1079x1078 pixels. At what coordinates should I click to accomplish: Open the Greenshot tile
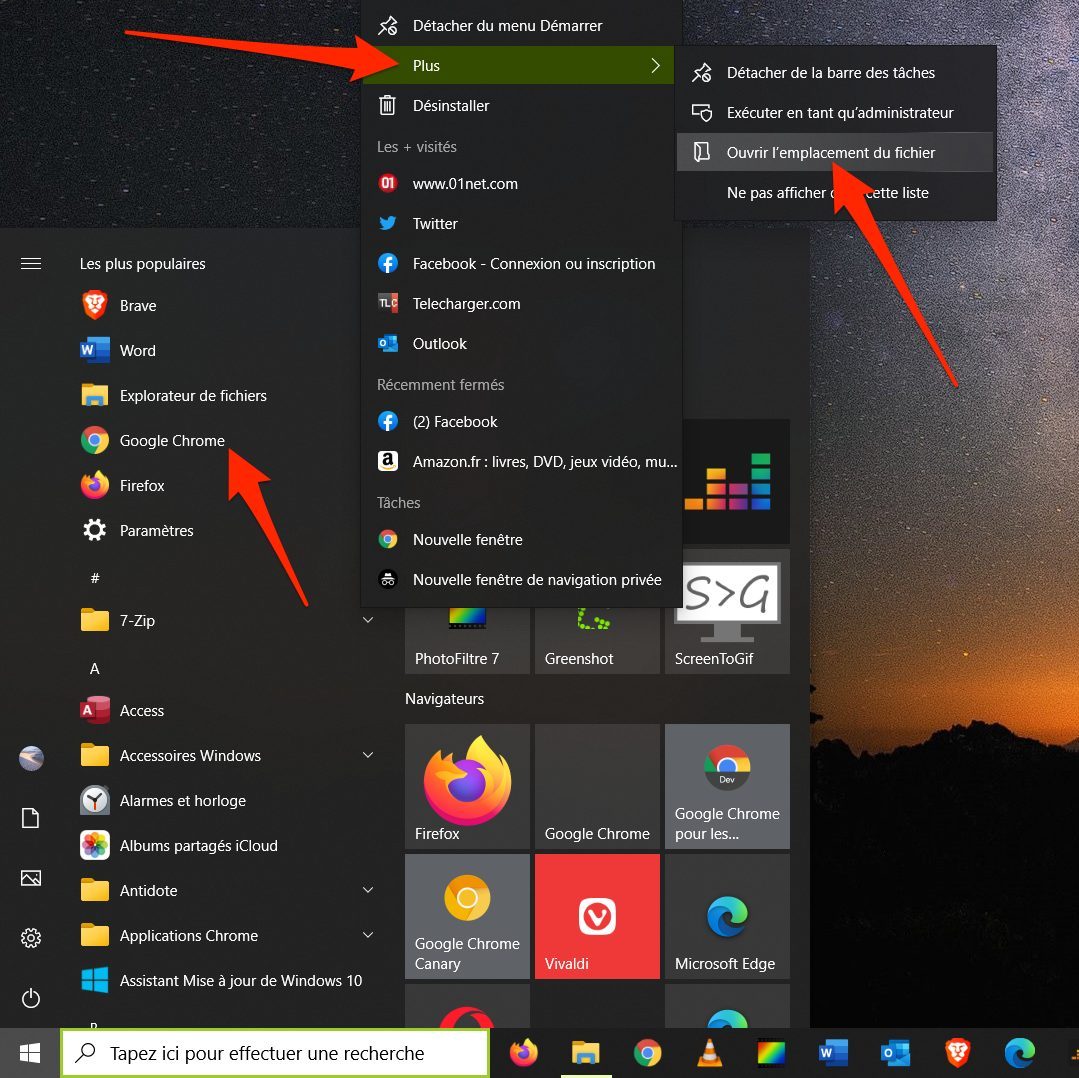[597, 640]
